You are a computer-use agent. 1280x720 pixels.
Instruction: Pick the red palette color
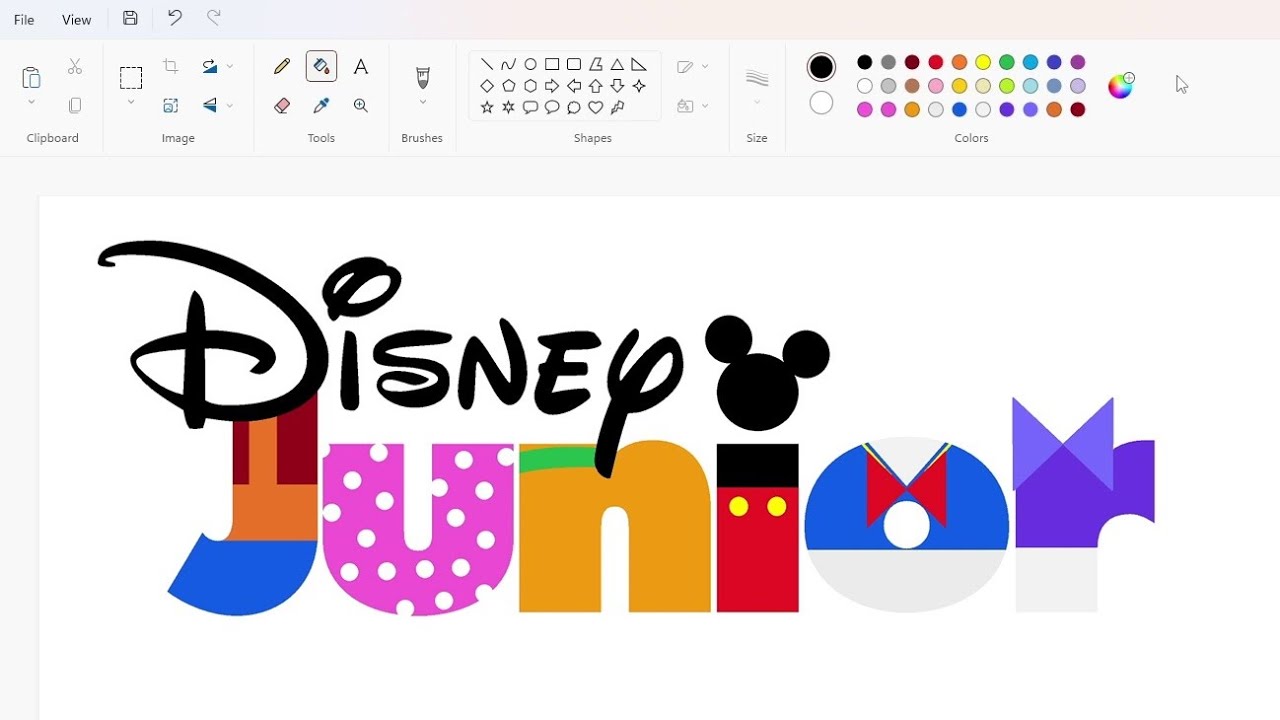(936, 62)
